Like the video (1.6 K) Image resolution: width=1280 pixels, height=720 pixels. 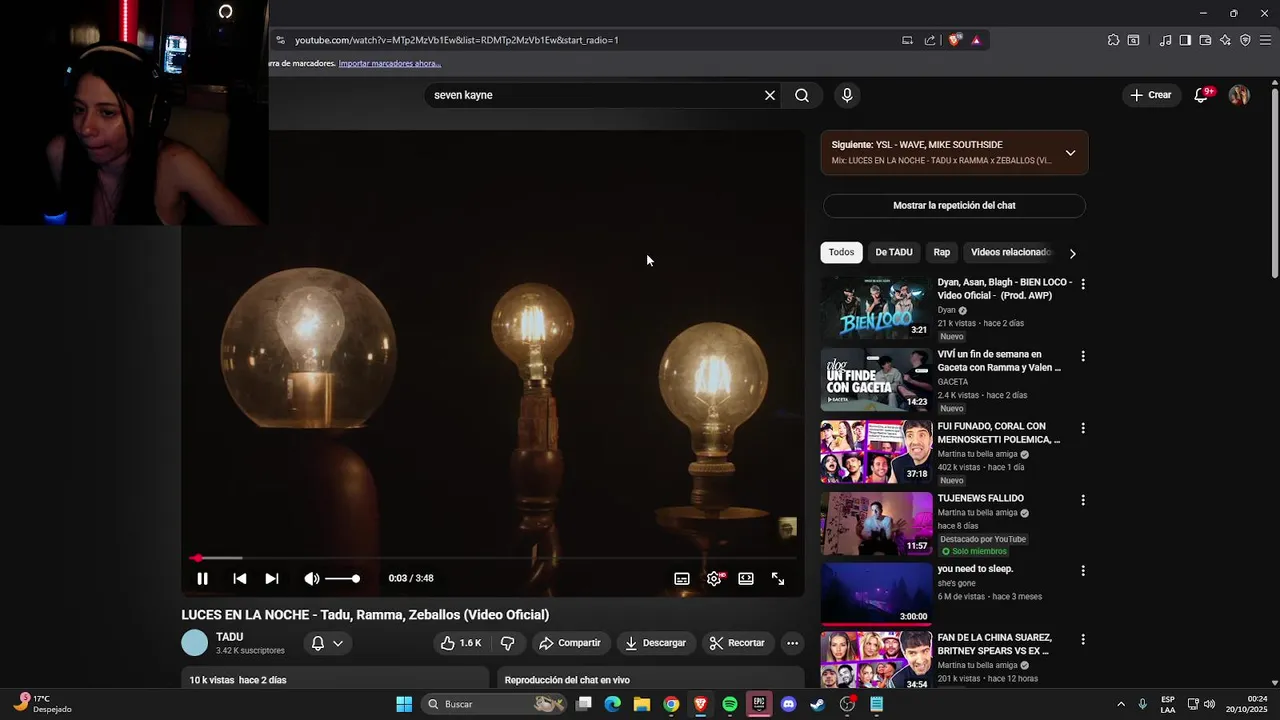461,643
